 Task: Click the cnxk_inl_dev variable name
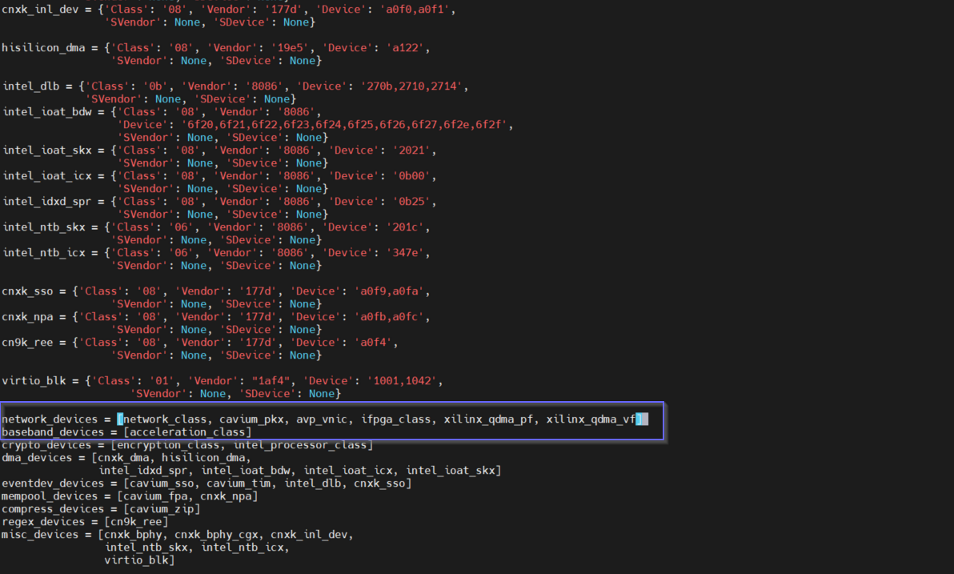[x=41, y=9]
